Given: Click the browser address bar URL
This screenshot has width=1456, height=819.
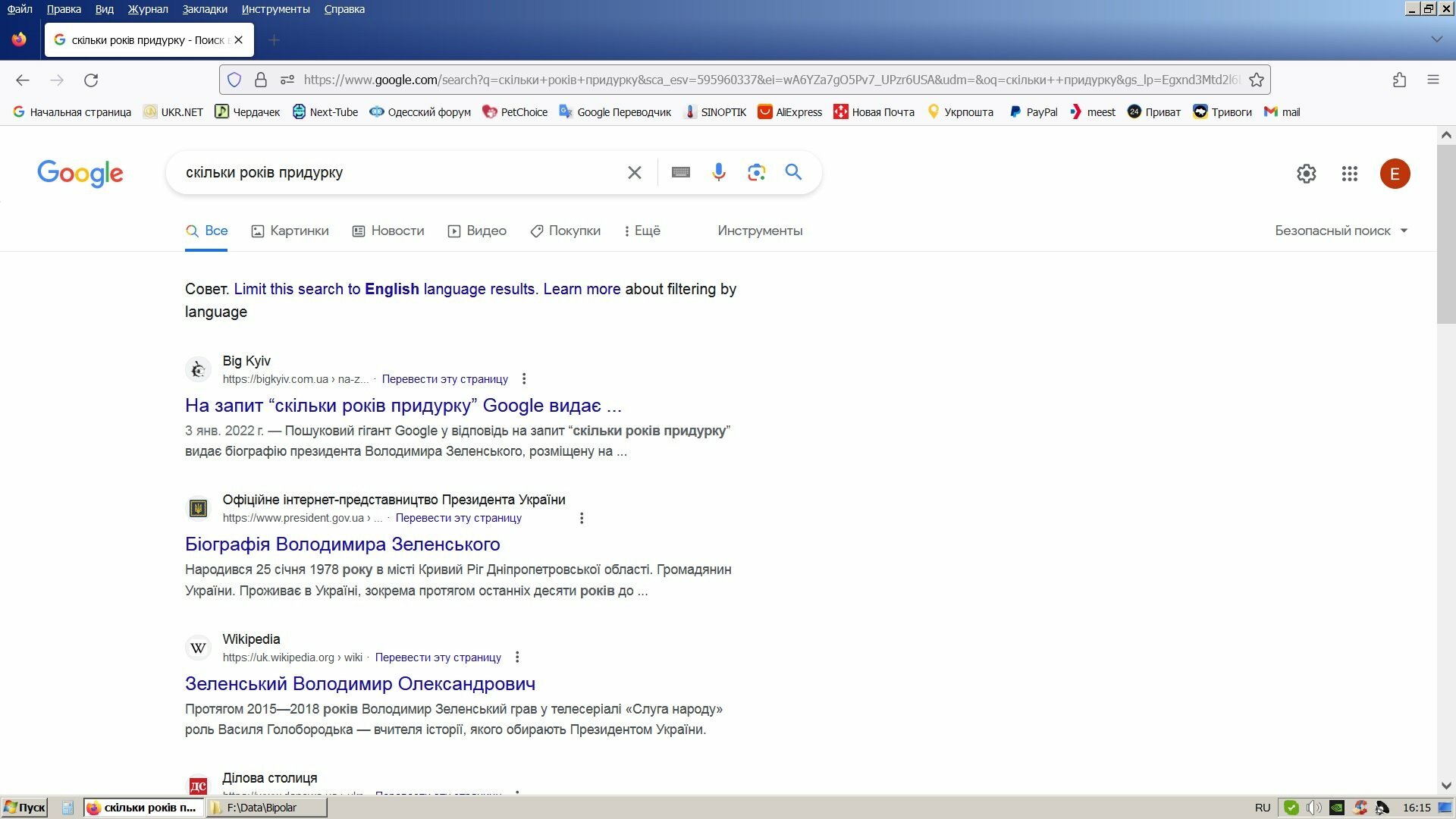Looking at the screenshot, I should click(x=772, y=80).
